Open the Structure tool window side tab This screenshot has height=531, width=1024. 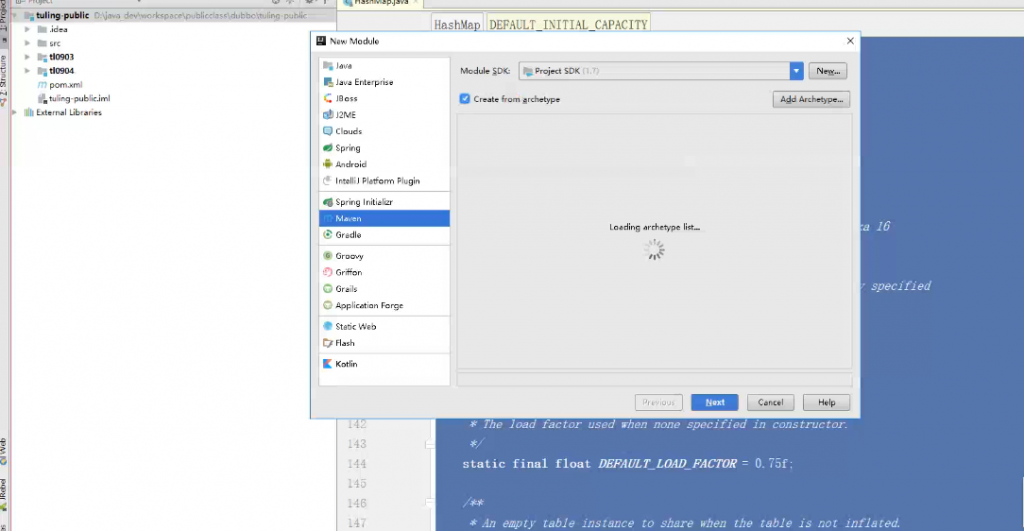(x=3, y=80)
